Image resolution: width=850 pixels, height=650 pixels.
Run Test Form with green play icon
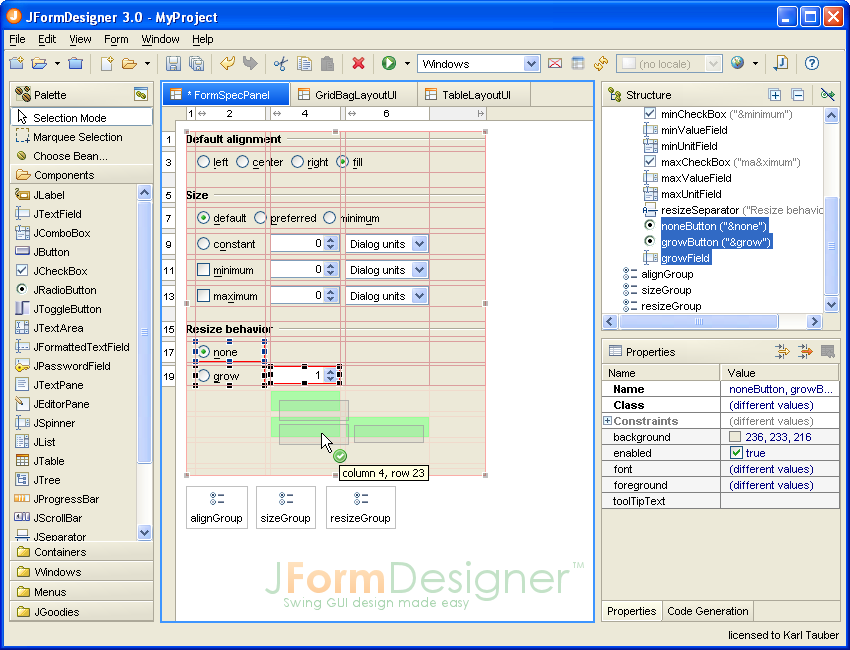[389, 63]
